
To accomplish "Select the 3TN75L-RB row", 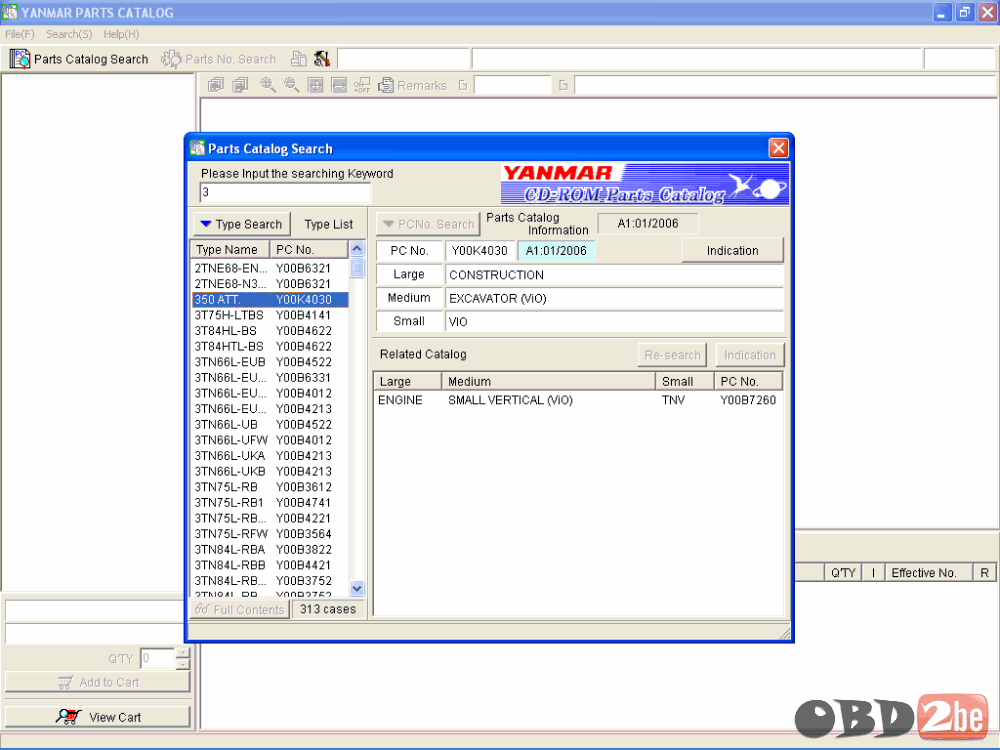I will [x=270, y=487].
